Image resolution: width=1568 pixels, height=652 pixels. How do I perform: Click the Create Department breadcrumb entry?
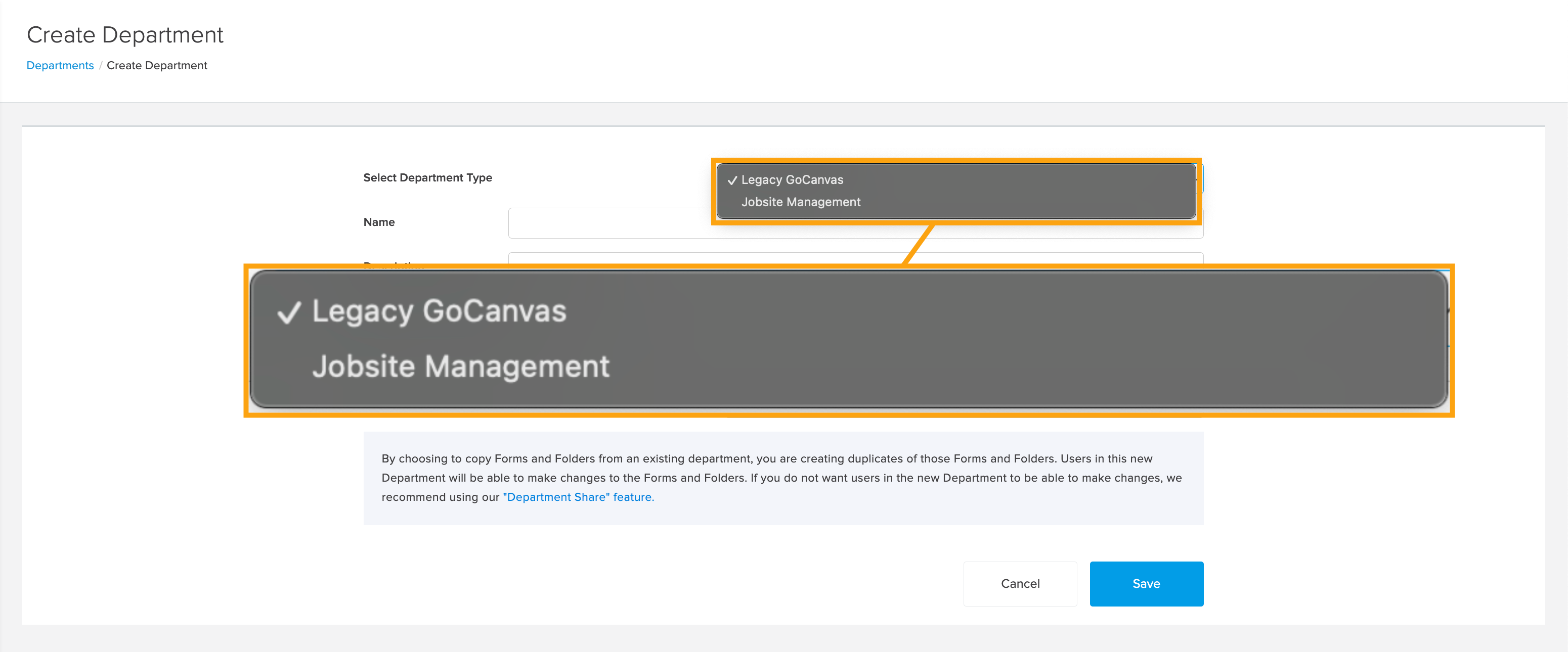pos(157,65)
